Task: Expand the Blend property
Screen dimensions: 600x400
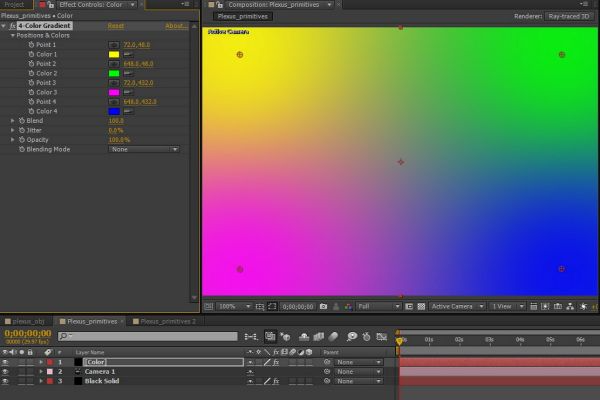Action: pos(13,121)
